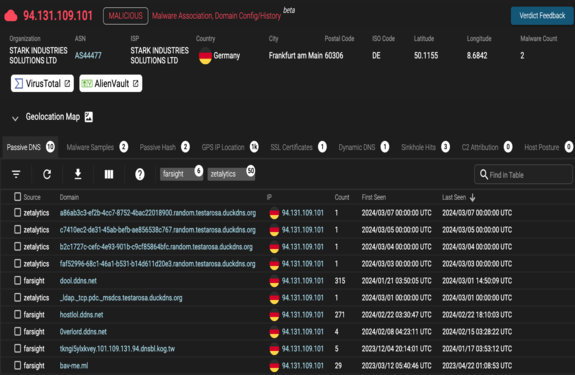Select the hostlol.ddns.net row checkbox
Image resolution: width=575 pixels, height=375 pixels.
(x=17, y=314)
